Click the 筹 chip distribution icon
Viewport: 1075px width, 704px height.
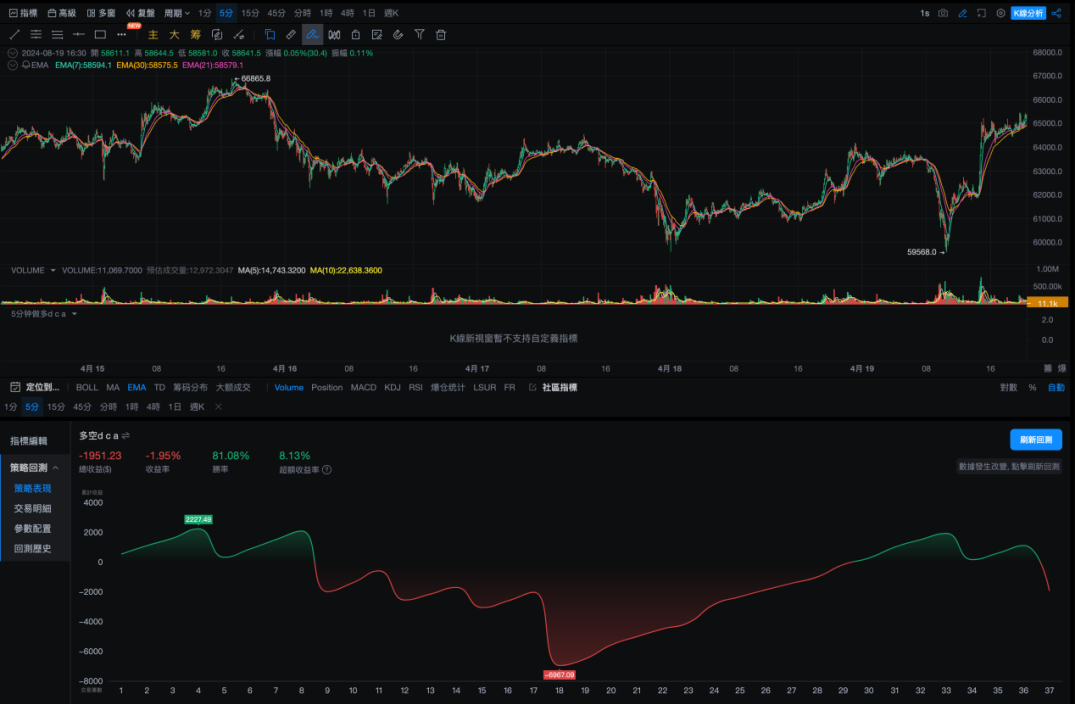195,34
